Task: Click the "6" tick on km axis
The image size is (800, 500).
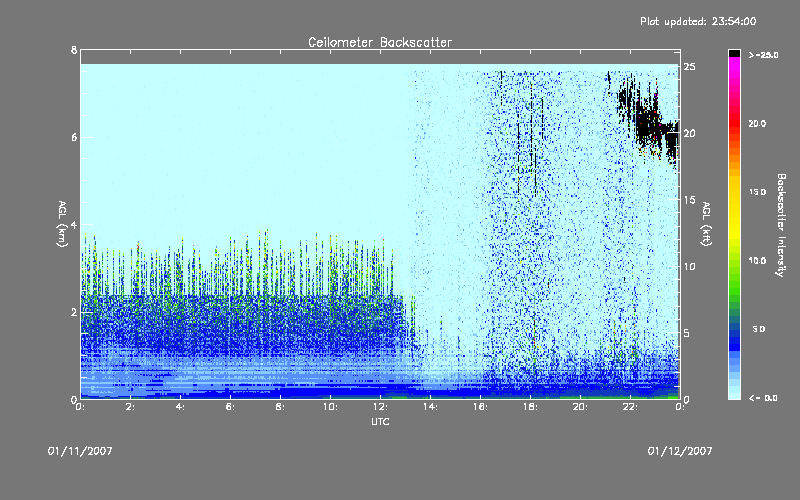Action: 74,137
